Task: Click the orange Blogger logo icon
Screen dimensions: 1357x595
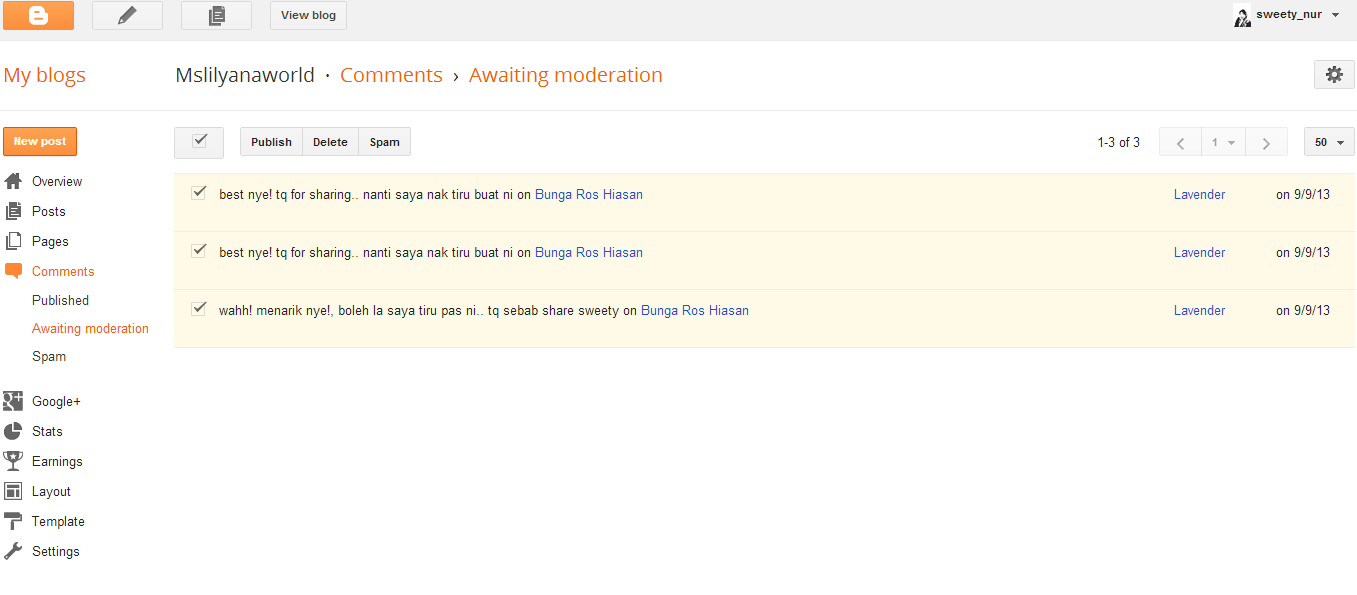Action: coord(38,15)
